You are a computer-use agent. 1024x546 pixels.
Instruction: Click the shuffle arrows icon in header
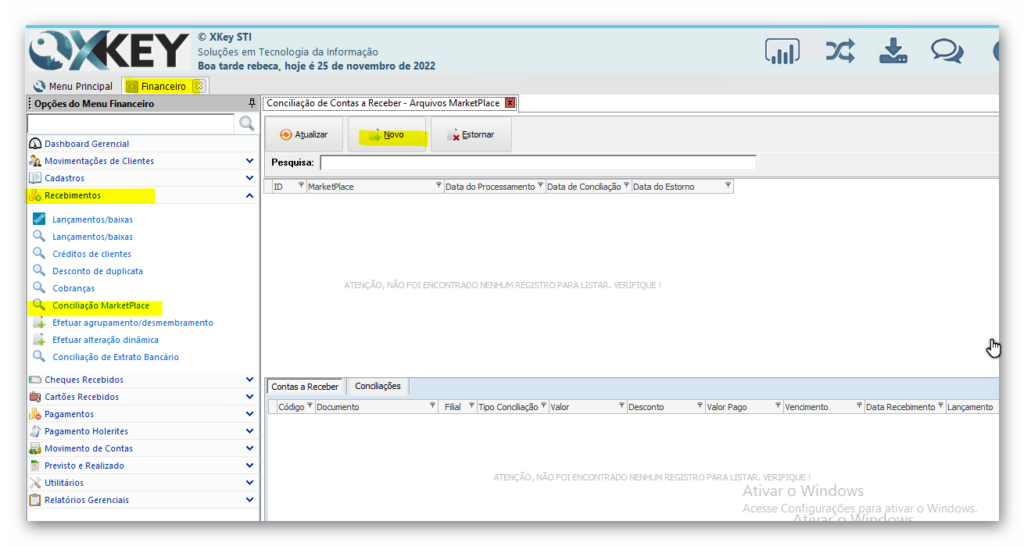(840, 51)
